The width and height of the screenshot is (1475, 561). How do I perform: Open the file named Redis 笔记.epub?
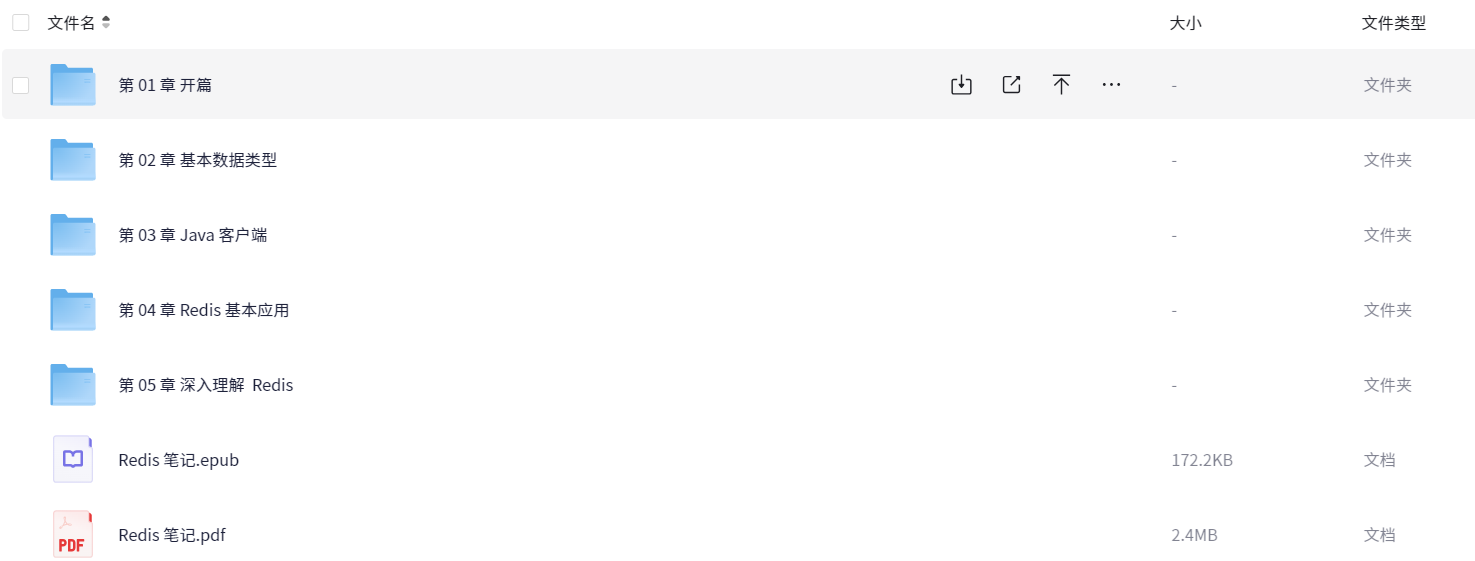(178, 460)
